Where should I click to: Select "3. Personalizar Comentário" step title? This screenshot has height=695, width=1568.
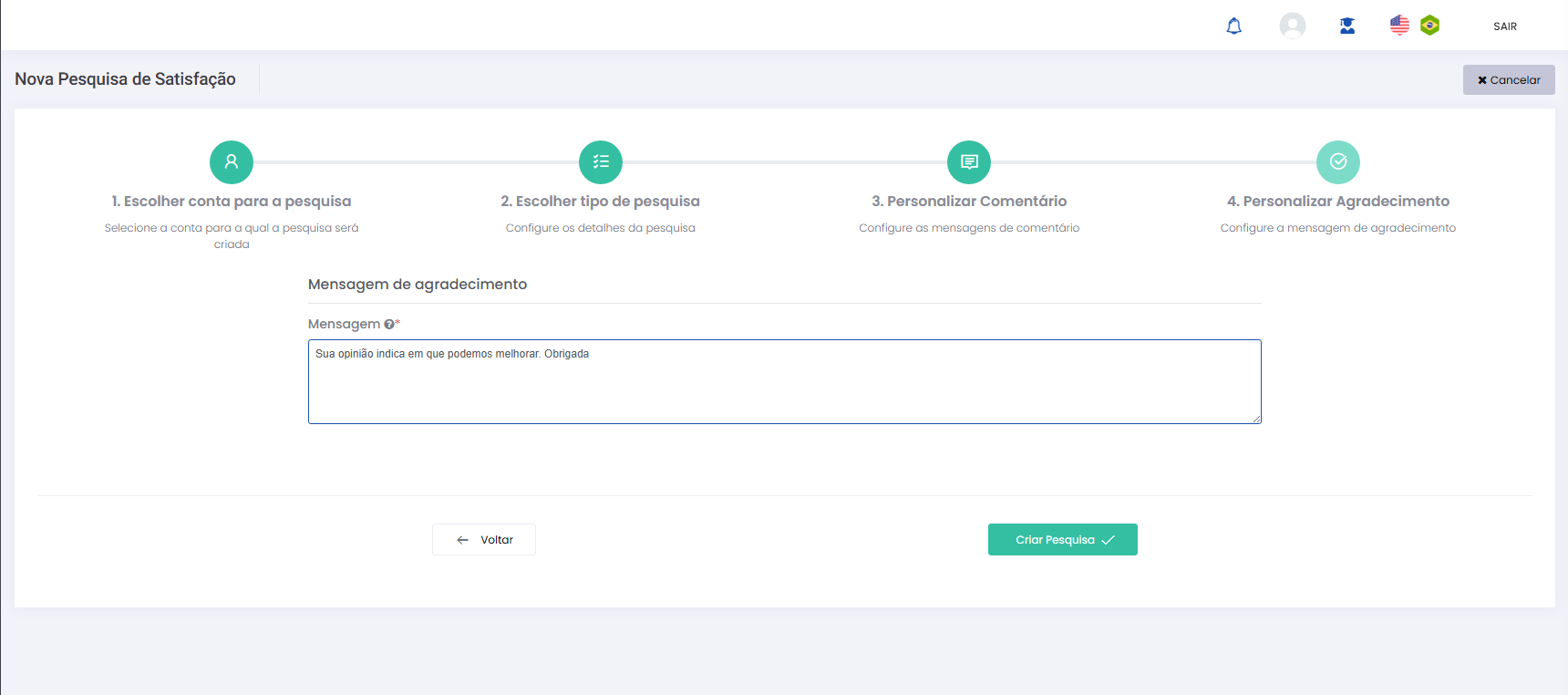tap(969, 202)
